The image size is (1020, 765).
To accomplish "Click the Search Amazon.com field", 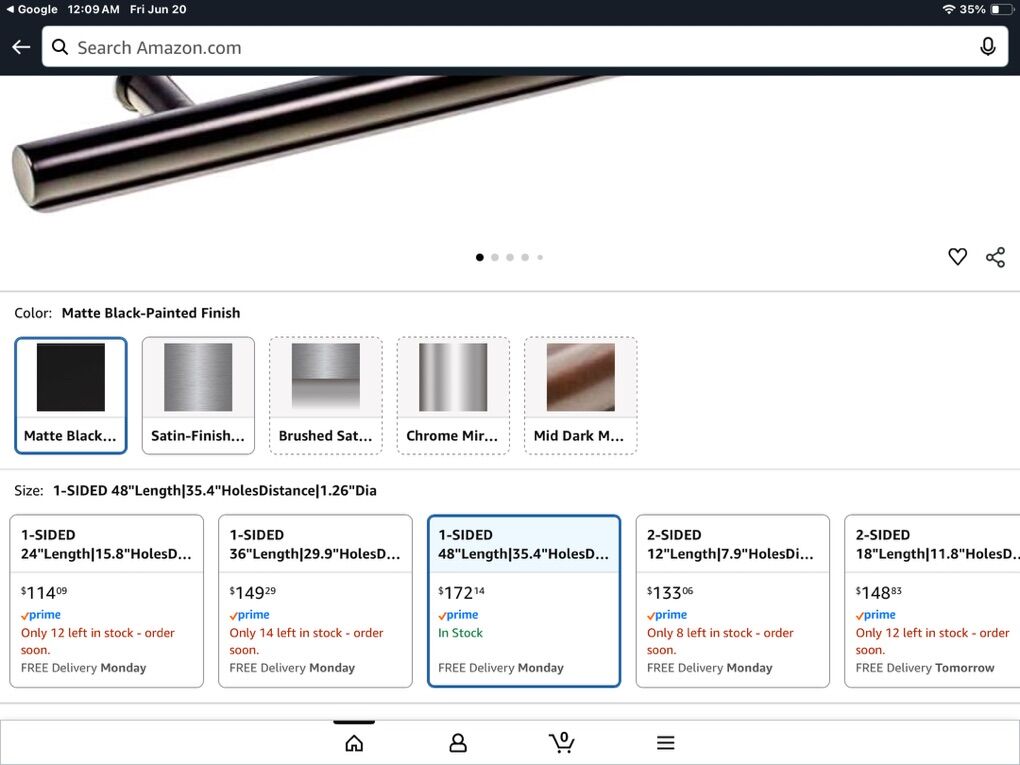I will (510, 47).
